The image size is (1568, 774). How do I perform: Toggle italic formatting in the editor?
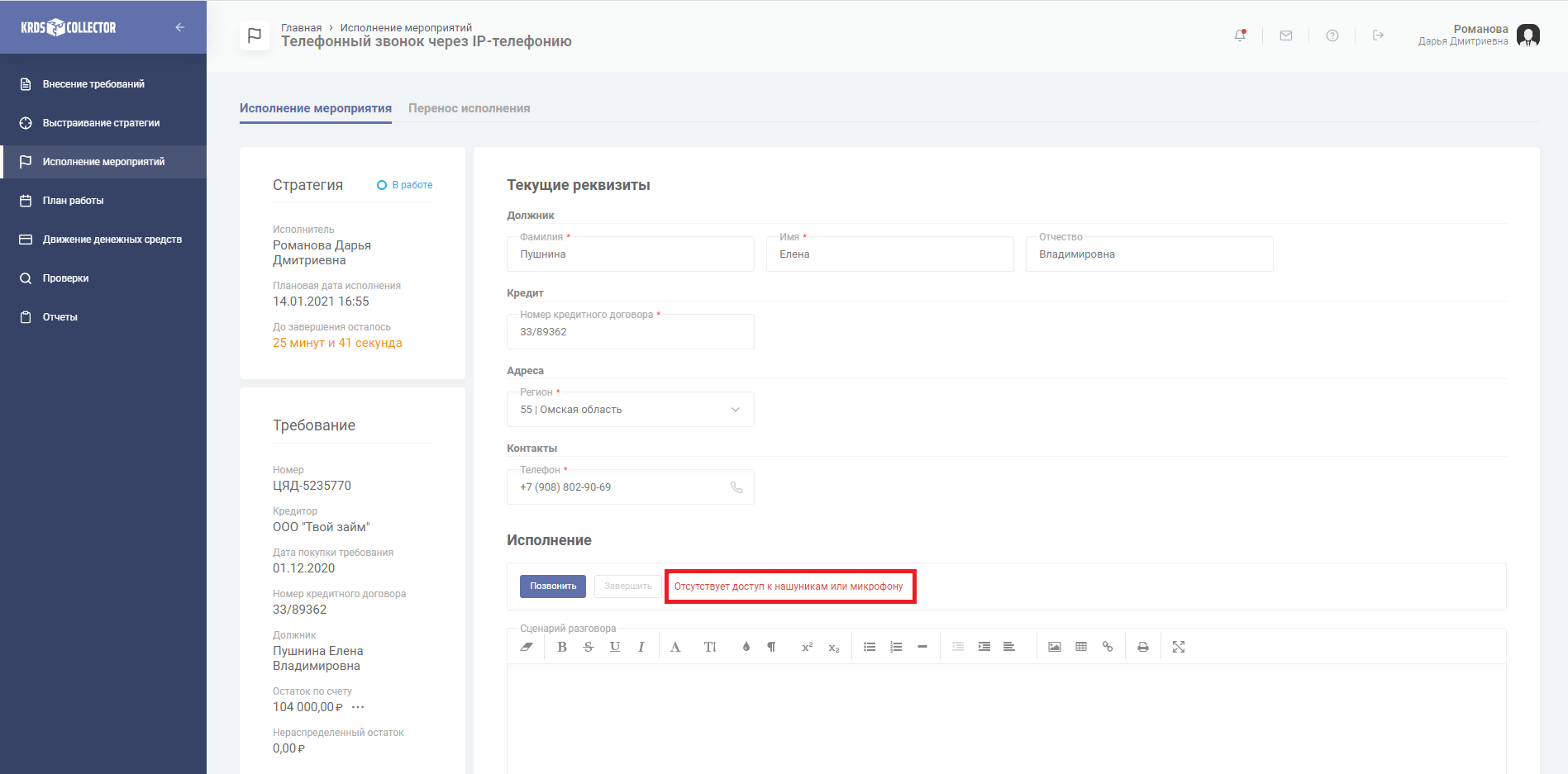pos(641,647)
